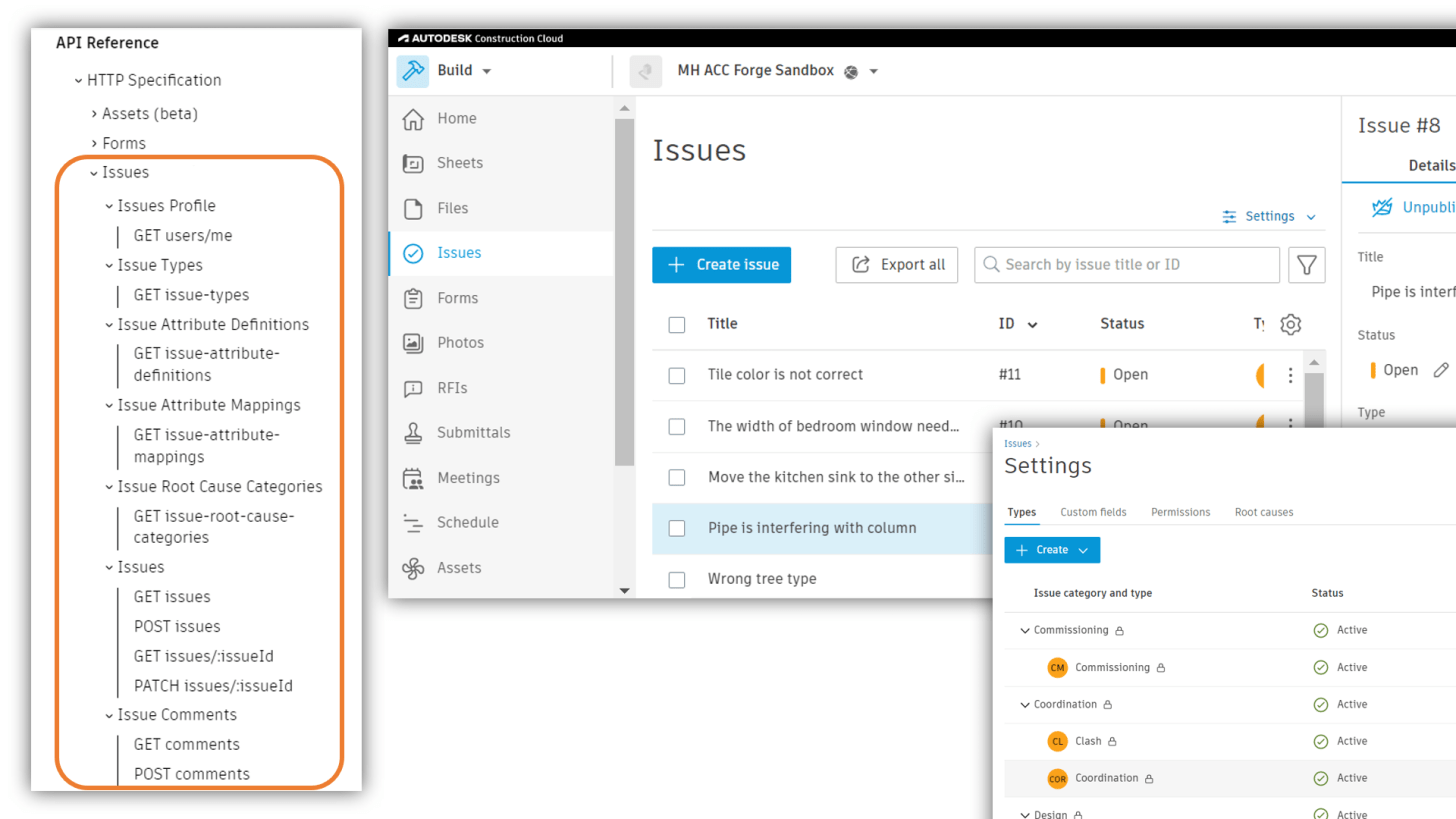Open GET users/me API entry

183,236
